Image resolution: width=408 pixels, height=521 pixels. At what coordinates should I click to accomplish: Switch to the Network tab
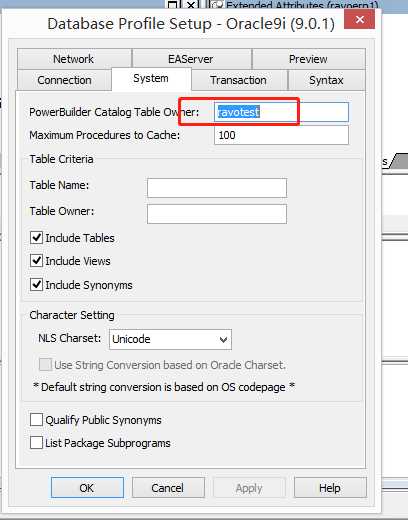tap(74, 59)
